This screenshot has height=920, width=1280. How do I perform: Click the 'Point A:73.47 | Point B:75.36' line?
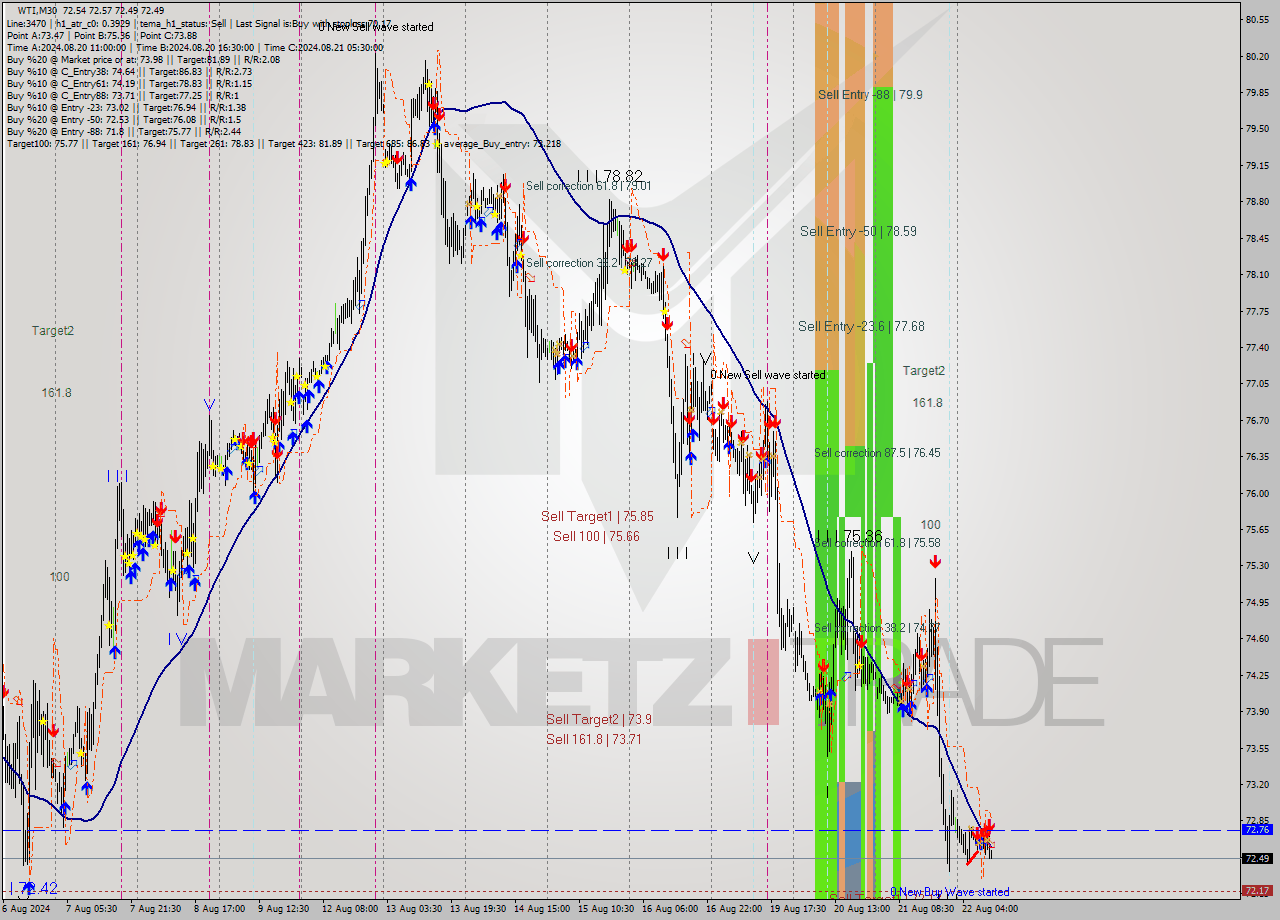click(x=102, y=35)
